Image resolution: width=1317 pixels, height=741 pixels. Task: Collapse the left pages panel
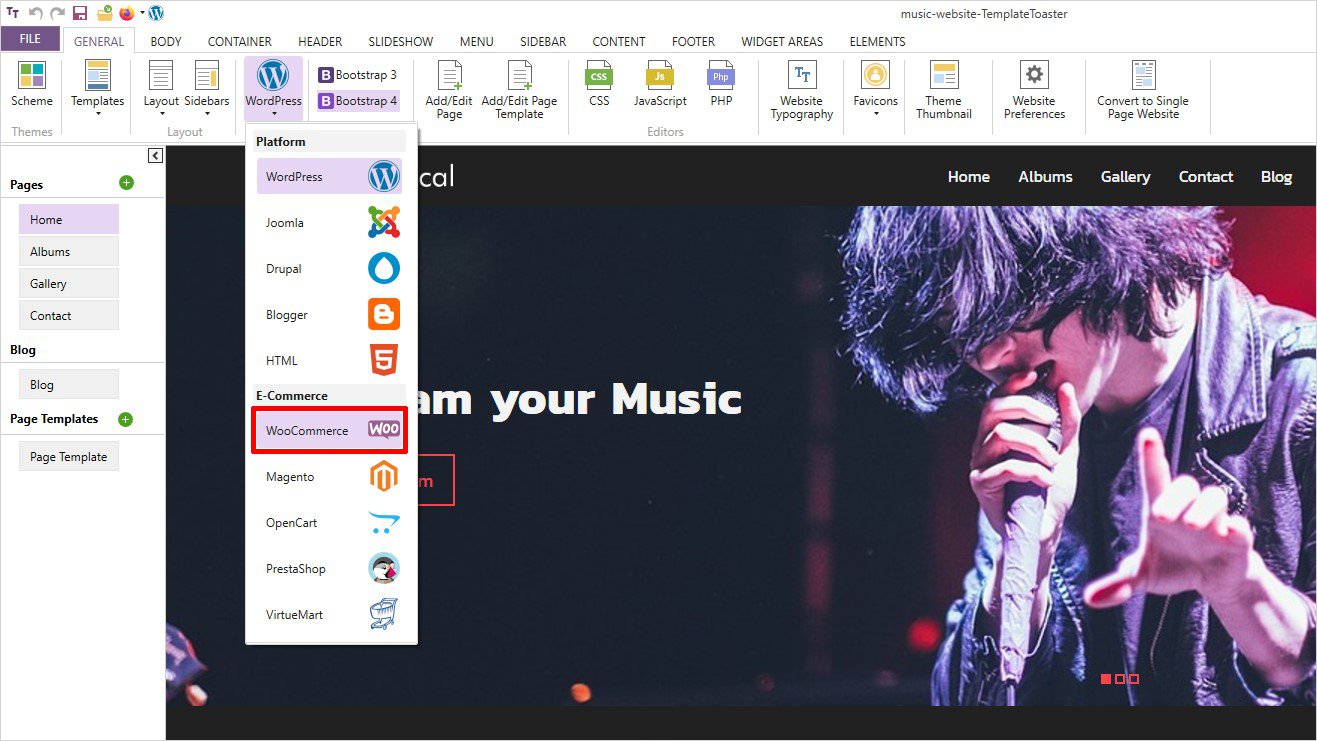(x=155, y=155)
